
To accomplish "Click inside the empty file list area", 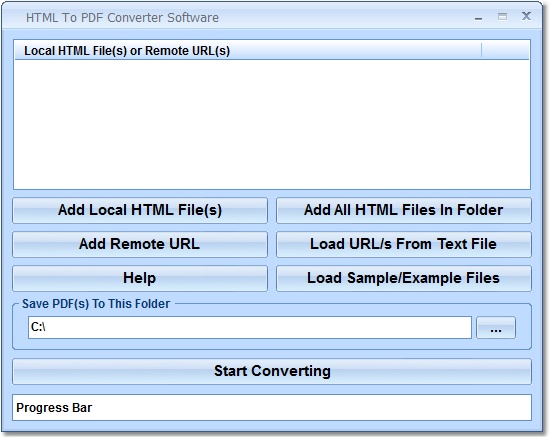I will pyautogui.click(x=272, y=124).
